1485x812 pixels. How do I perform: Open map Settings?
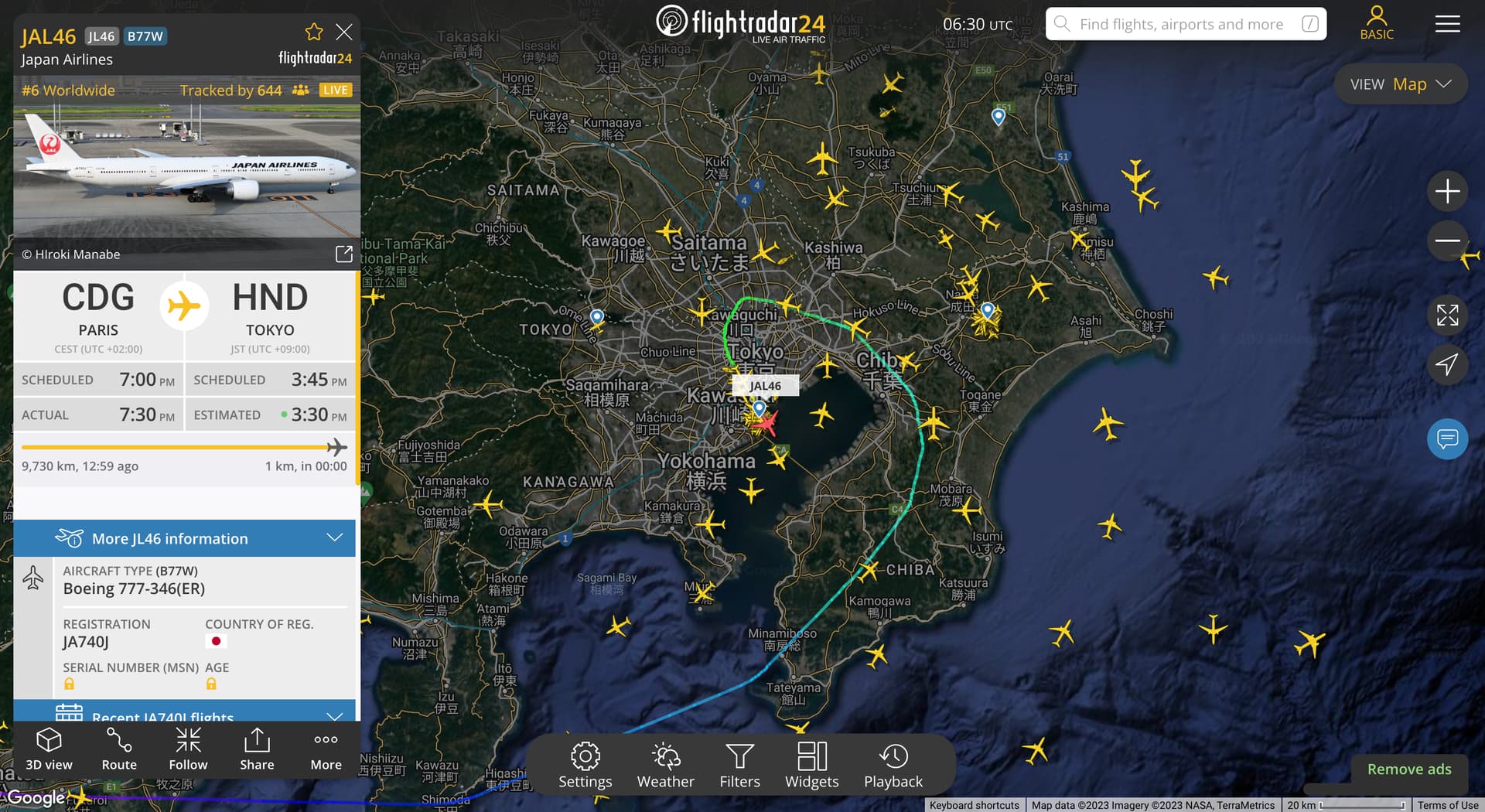[x=585, y=766]
